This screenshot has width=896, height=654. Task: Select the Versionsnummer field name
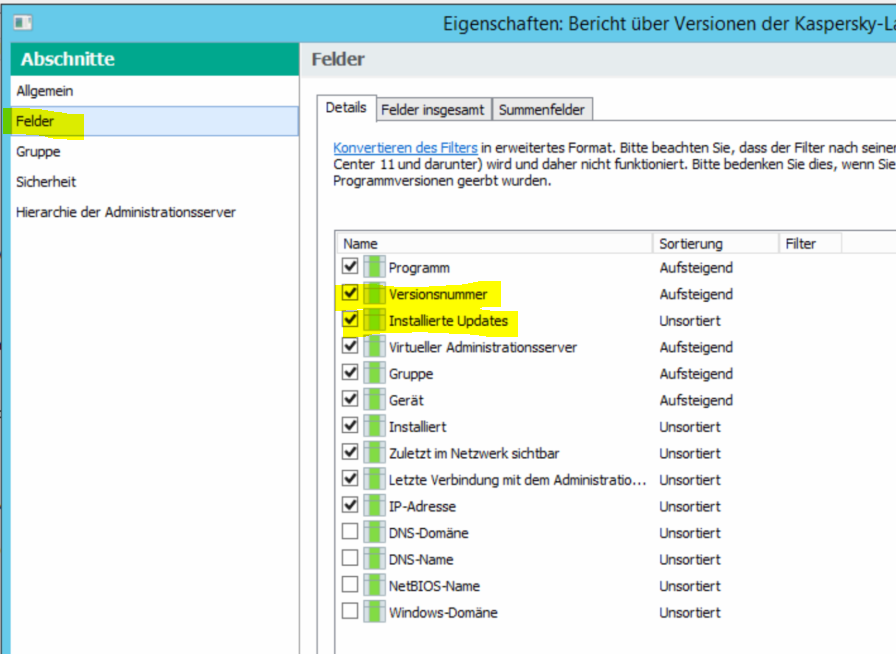pyautogui.click(x=438, y=294)
